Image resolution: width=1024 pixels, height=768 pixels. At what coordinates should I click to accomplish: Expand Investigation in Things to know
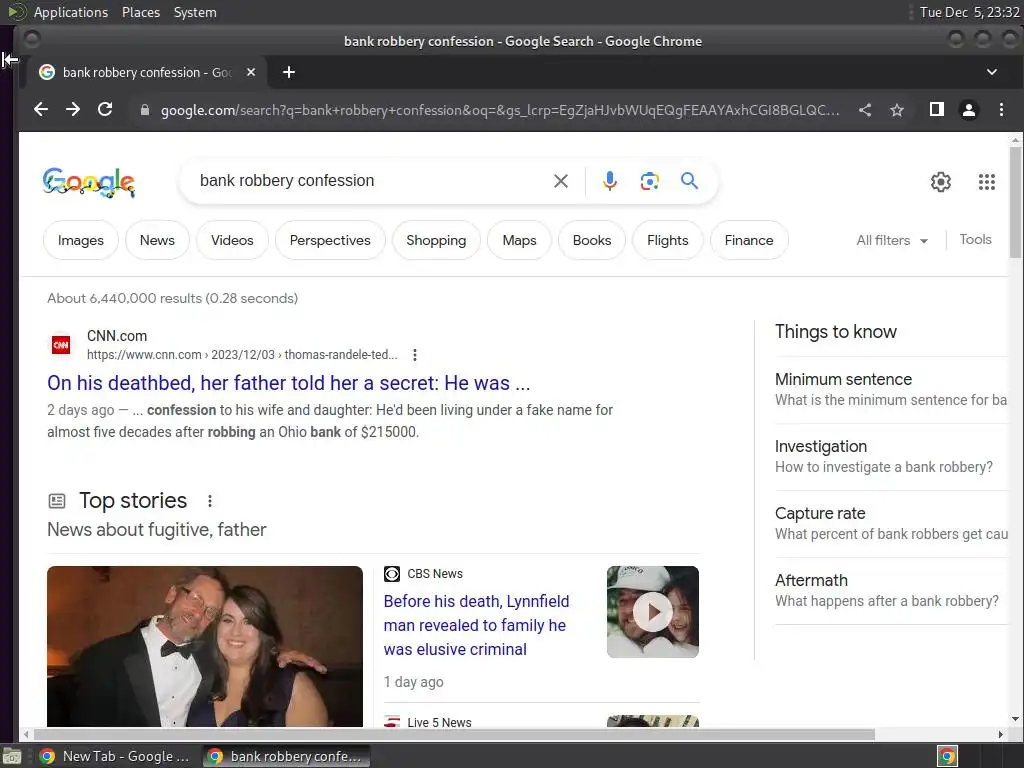coord(891,456)
